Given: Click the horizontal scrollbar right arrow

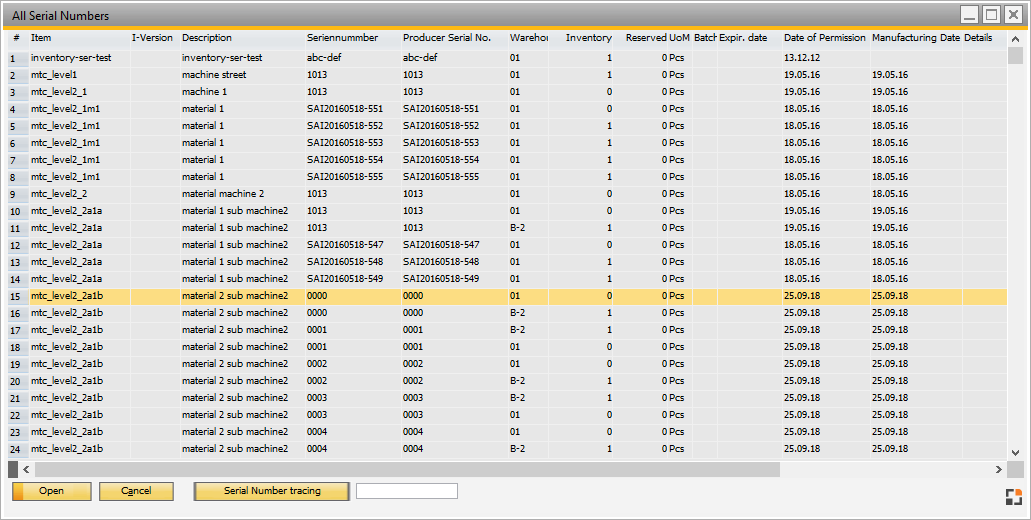Looking at the screenshot, I should click(x=998, y=469).
